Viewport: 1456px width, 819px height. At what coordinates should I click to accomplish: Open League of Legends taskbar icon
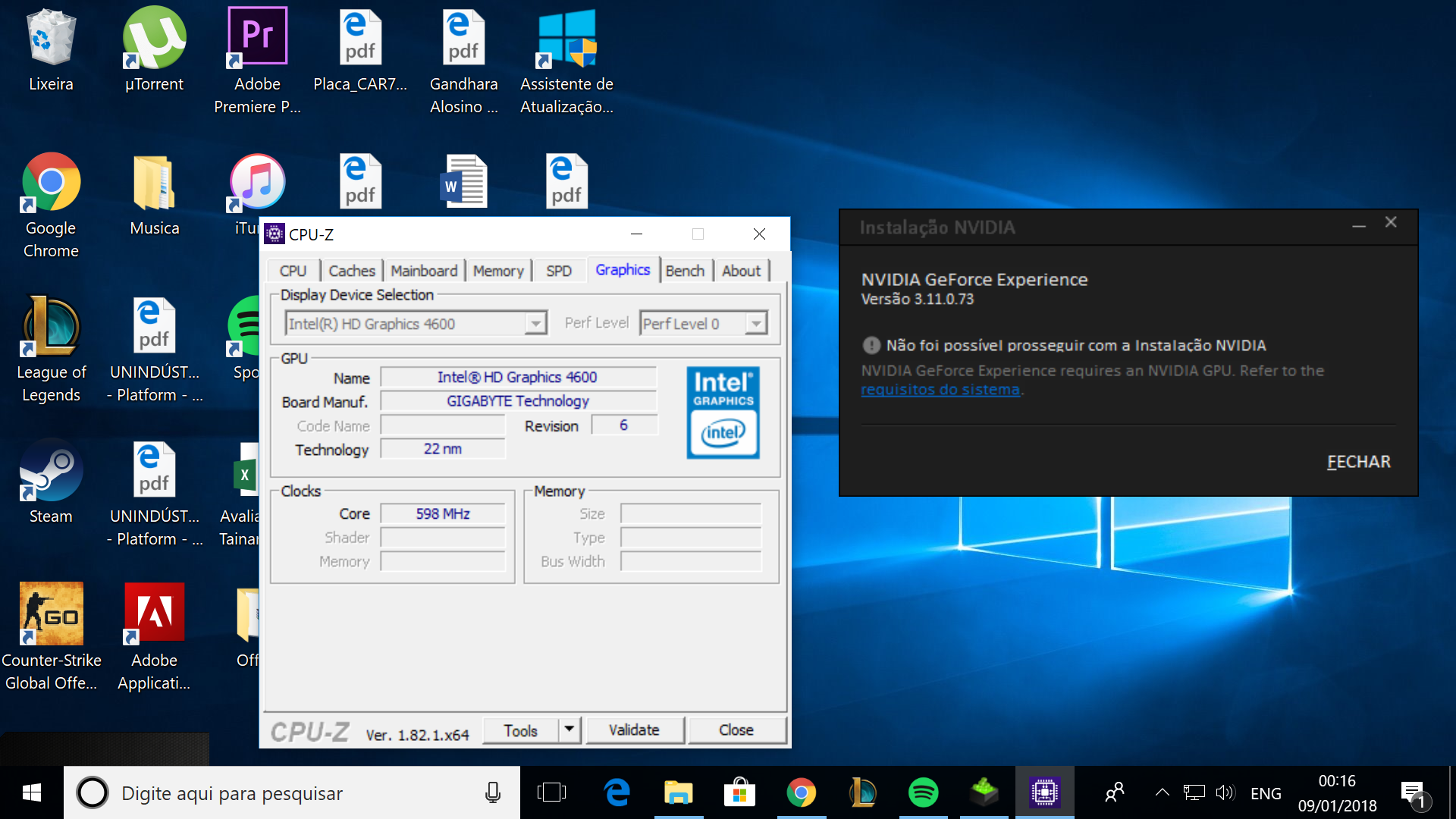(862, 793)
